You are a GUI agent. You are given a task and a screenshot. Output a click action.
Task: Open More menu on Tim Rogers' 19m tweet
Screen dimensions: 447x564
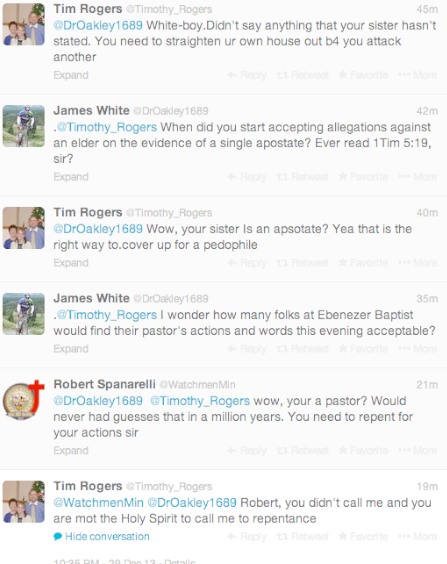[418, 537]
